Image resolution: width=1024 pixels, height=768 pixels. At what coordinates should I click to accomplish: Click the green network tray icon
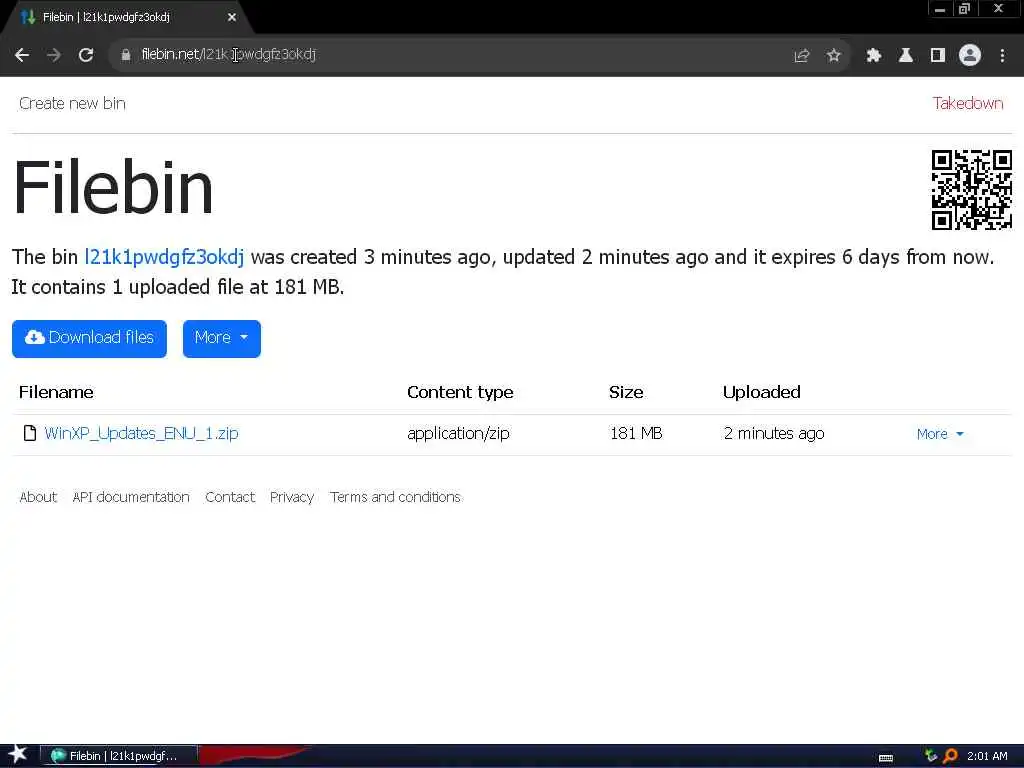pos(931,756)
